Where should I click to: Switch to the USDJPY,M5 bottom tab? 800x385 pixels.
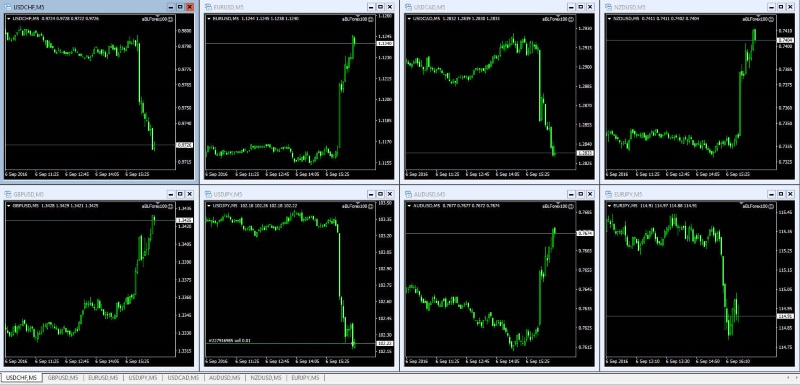click(x=143, y=378)
